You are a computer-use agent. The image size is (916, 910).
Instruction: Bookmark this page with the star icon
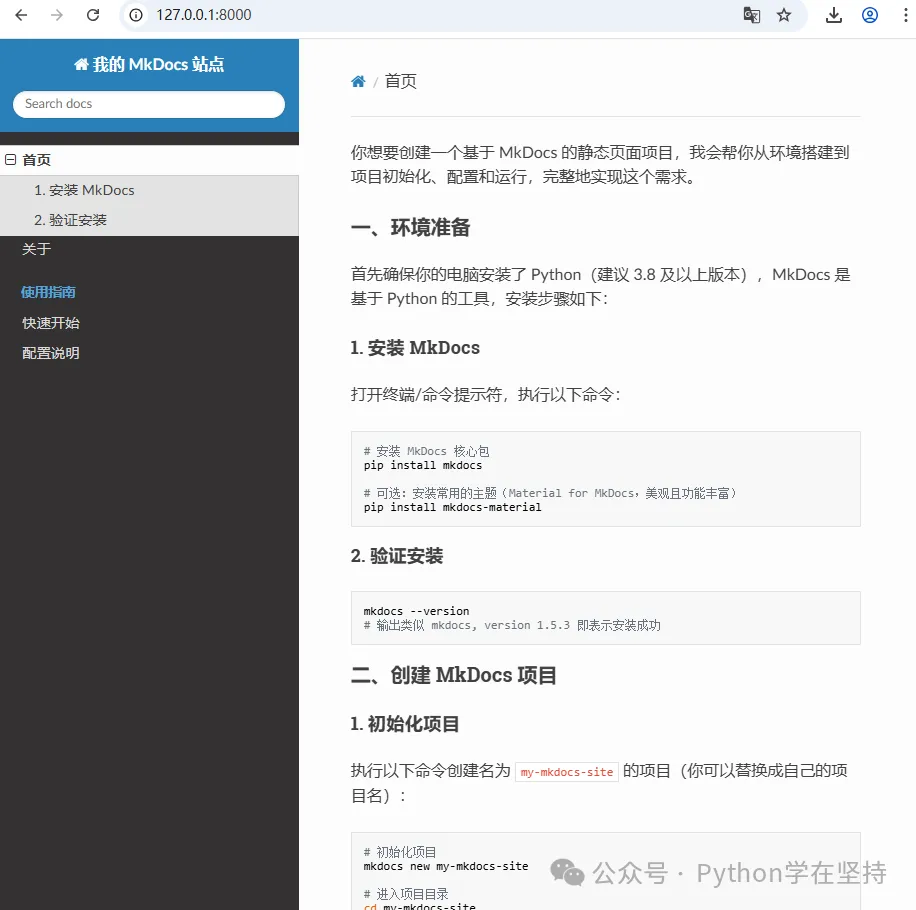pyautogui.click(x=784, y=15)
